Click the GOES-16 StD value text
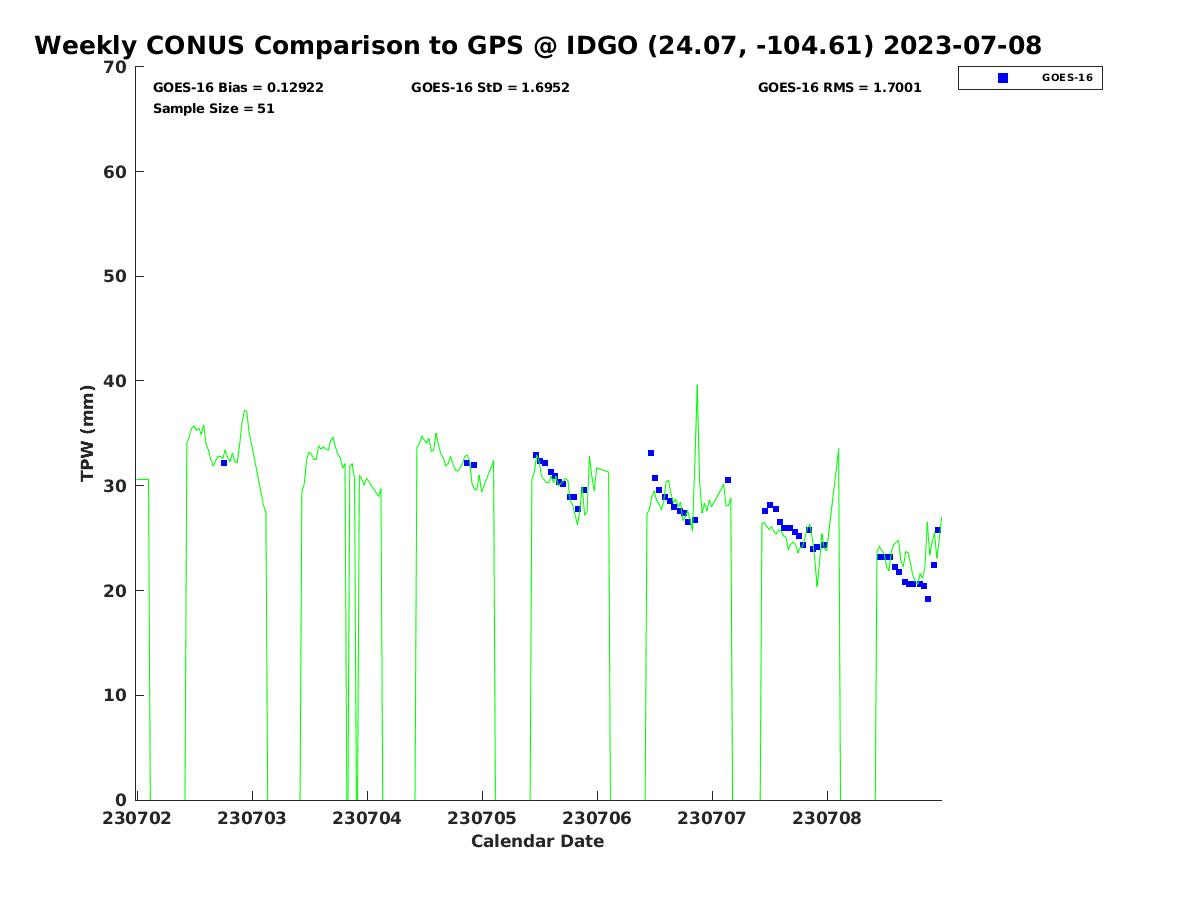This screenshot has height=900, width=1200. pyautogui.click(x=490, y=88)
